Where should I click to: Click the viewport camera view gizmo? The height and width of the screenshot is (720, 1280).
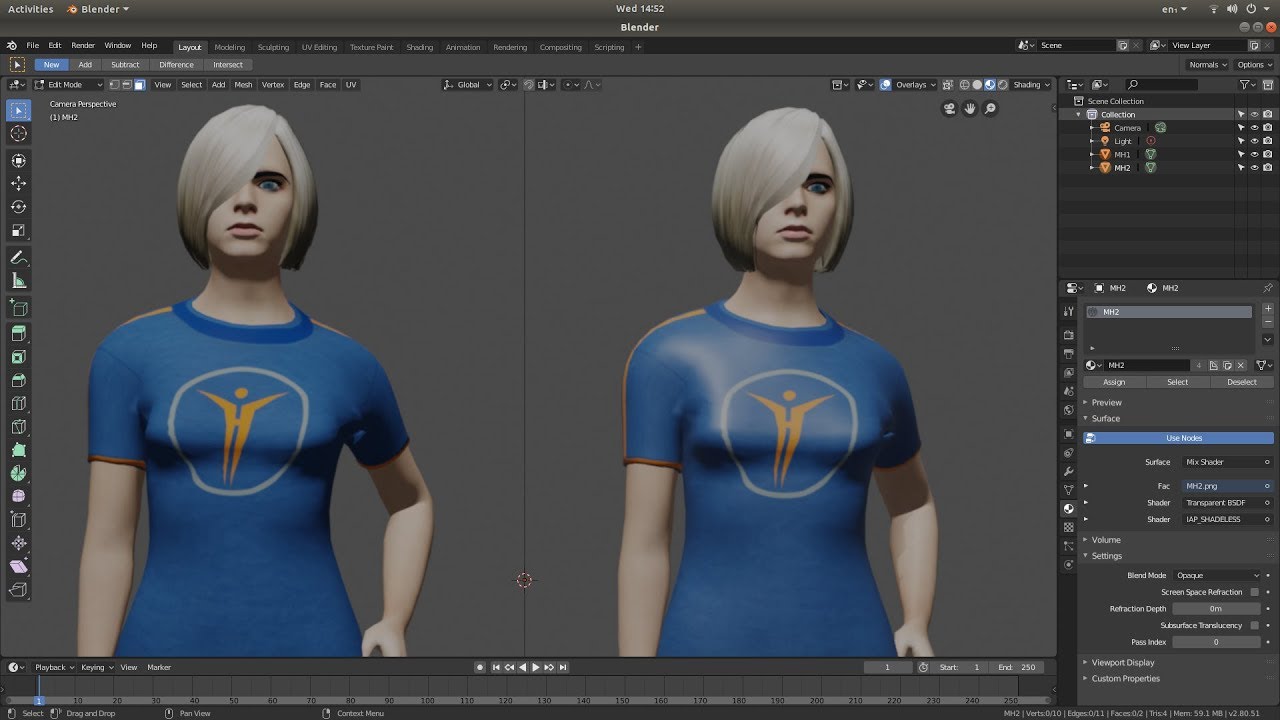(950, 108)
